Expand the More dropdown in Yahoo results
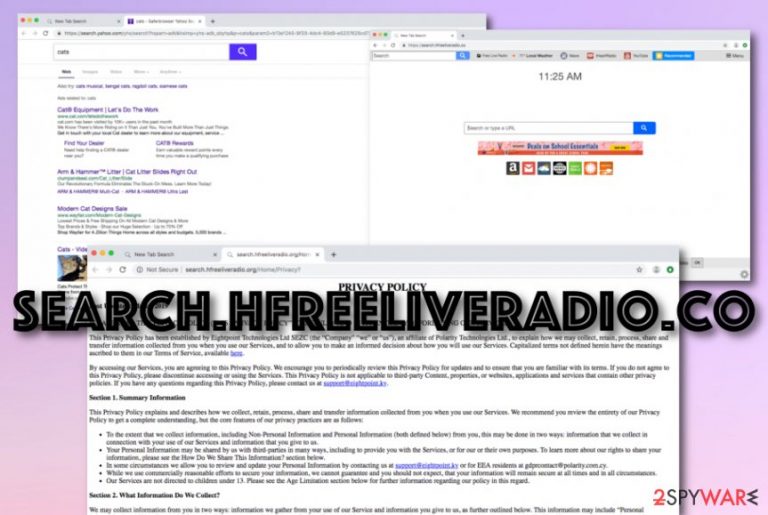Screen dimensions: 768x515 pos(141,72)
